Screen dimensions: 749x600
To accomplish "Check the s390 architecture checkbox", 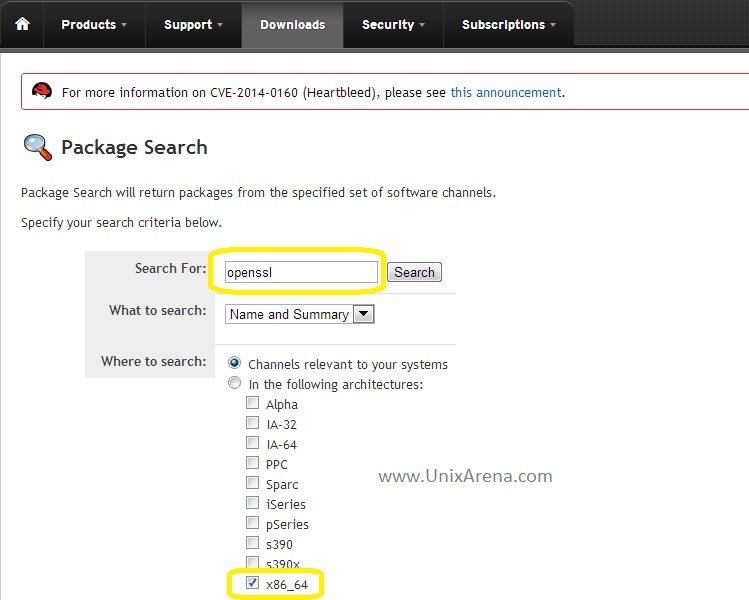I will click(x=252, y=543).
